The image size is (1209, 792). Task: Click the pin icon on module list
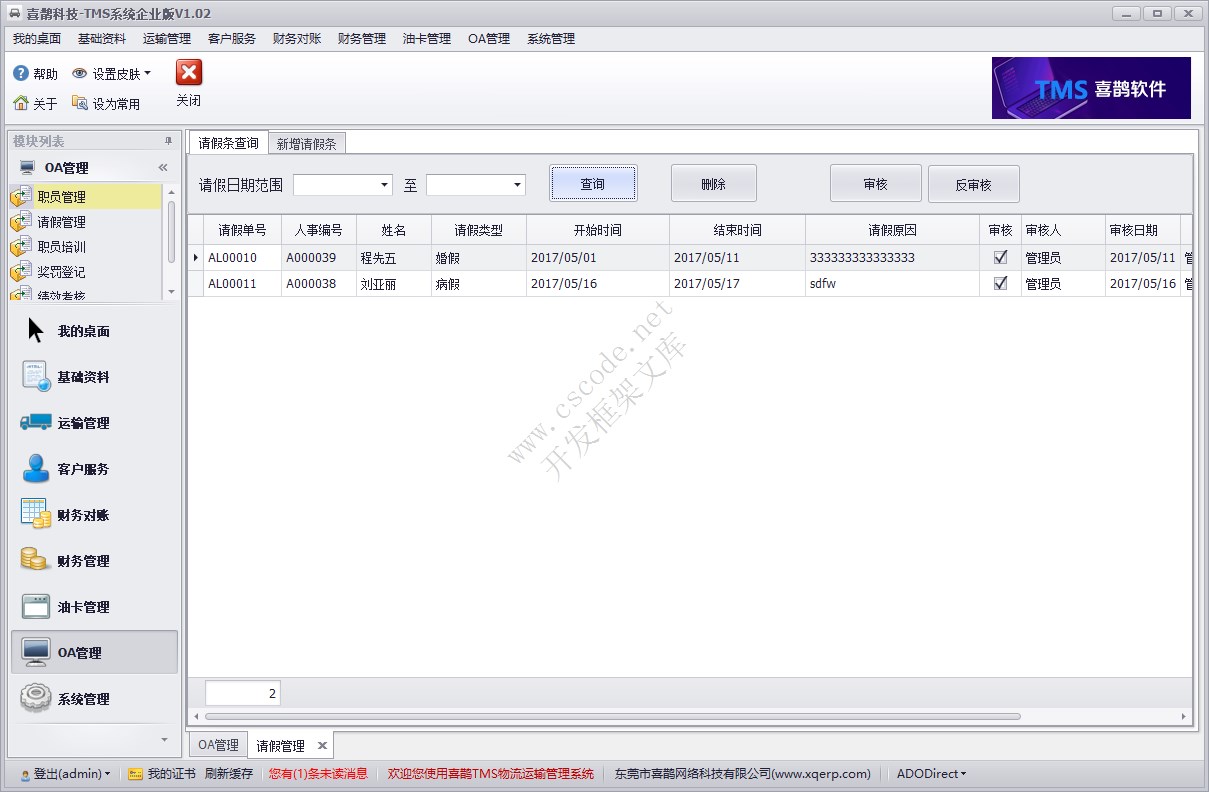click(x=169, y=141)
